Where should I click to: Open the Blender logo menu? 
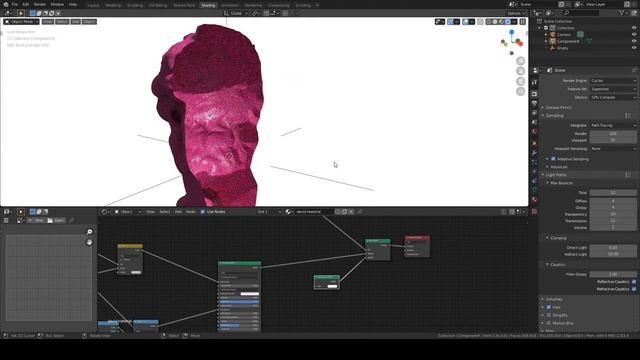pos(6,4)
